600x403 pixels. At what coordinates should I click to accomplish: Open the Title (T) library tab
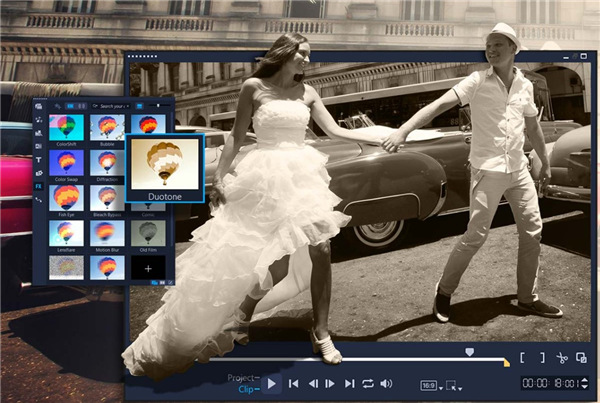(38, 159)
